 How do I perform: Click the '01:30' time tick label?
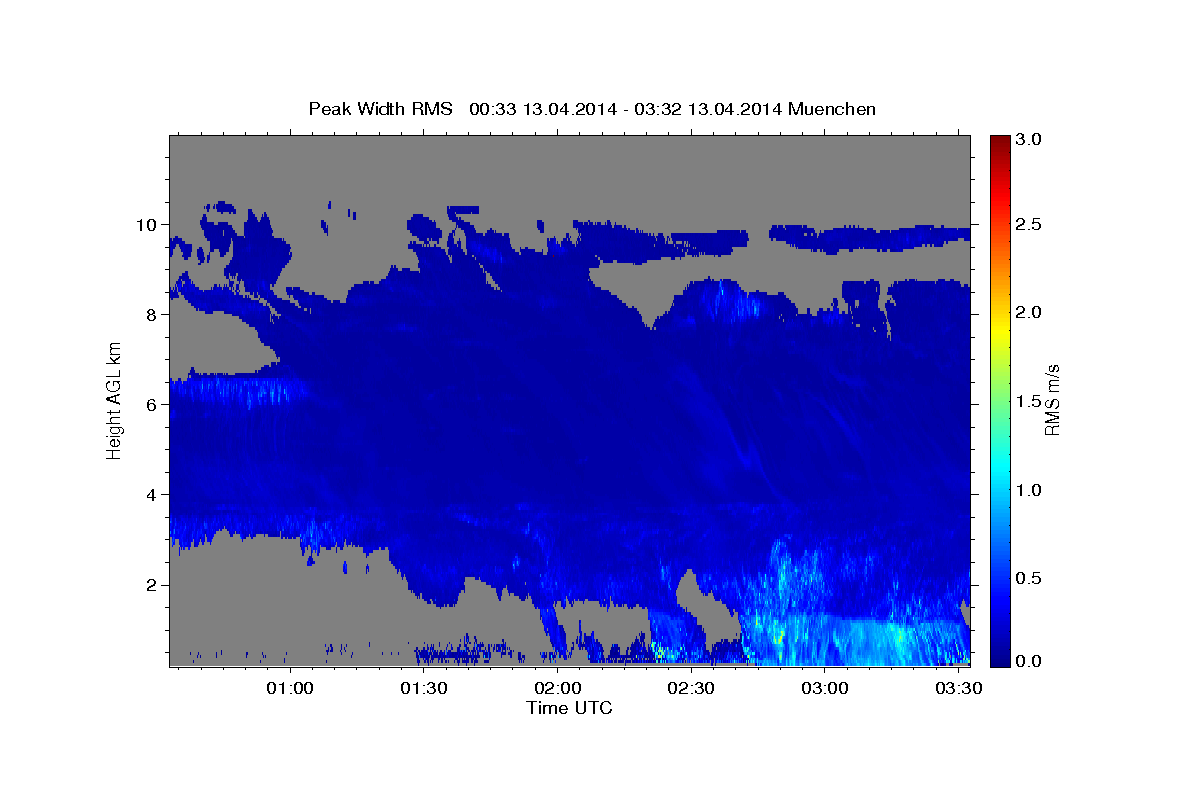[x=423, y=689]
